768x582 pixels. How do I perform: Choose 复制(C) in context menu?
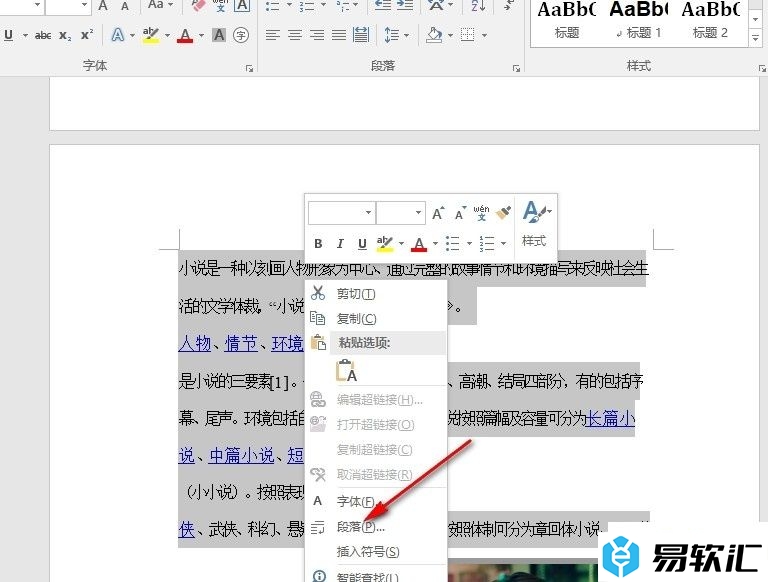tap(376, 318)
